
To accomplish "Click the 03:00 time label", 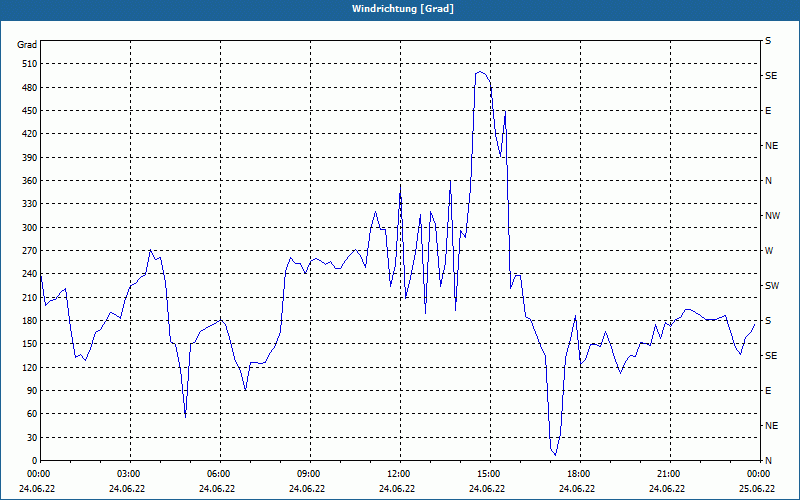I will [x=128, y=473].
